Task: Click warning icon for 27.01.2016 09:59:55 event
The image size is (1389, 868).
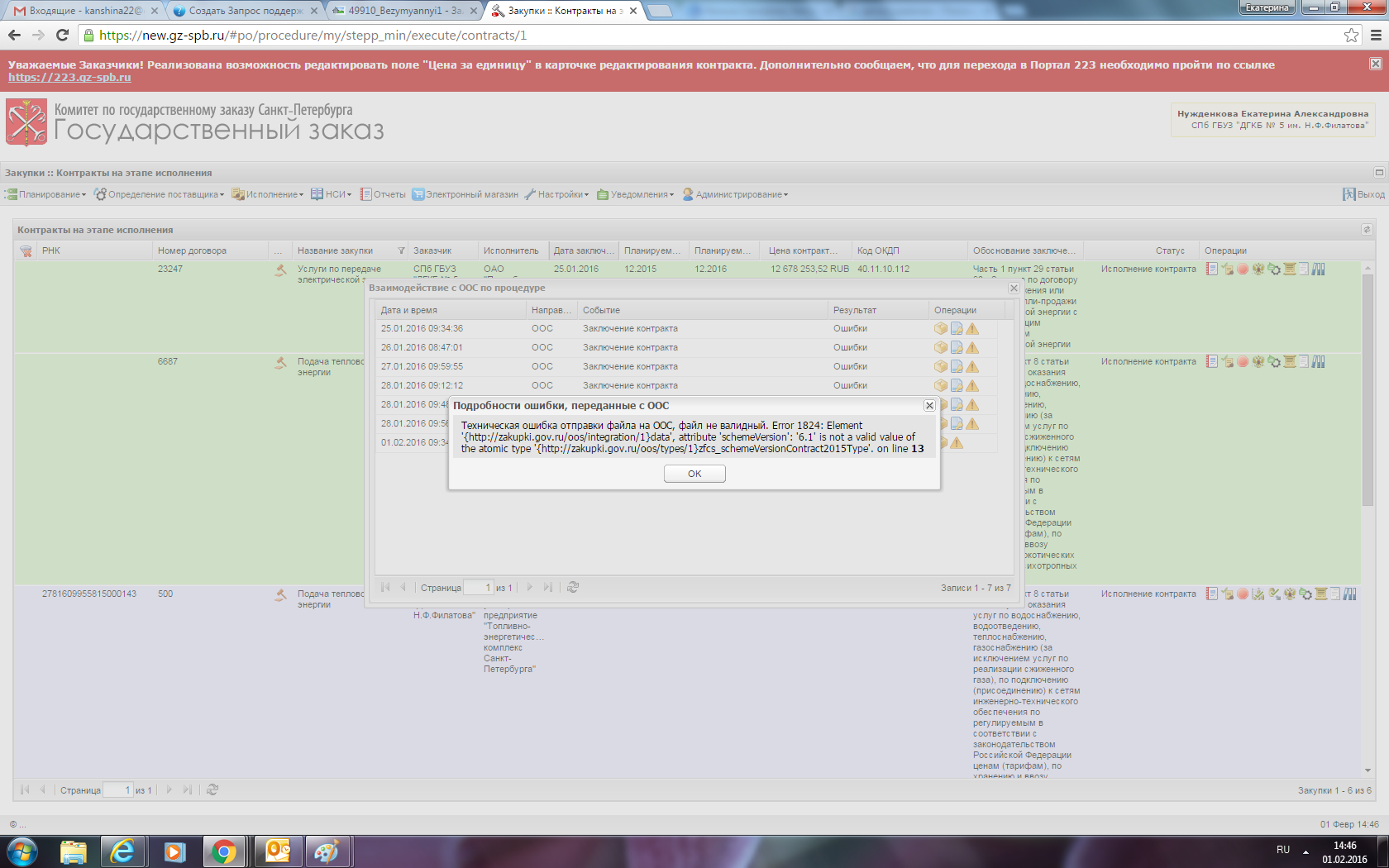Action: click(x=972, y=366)
